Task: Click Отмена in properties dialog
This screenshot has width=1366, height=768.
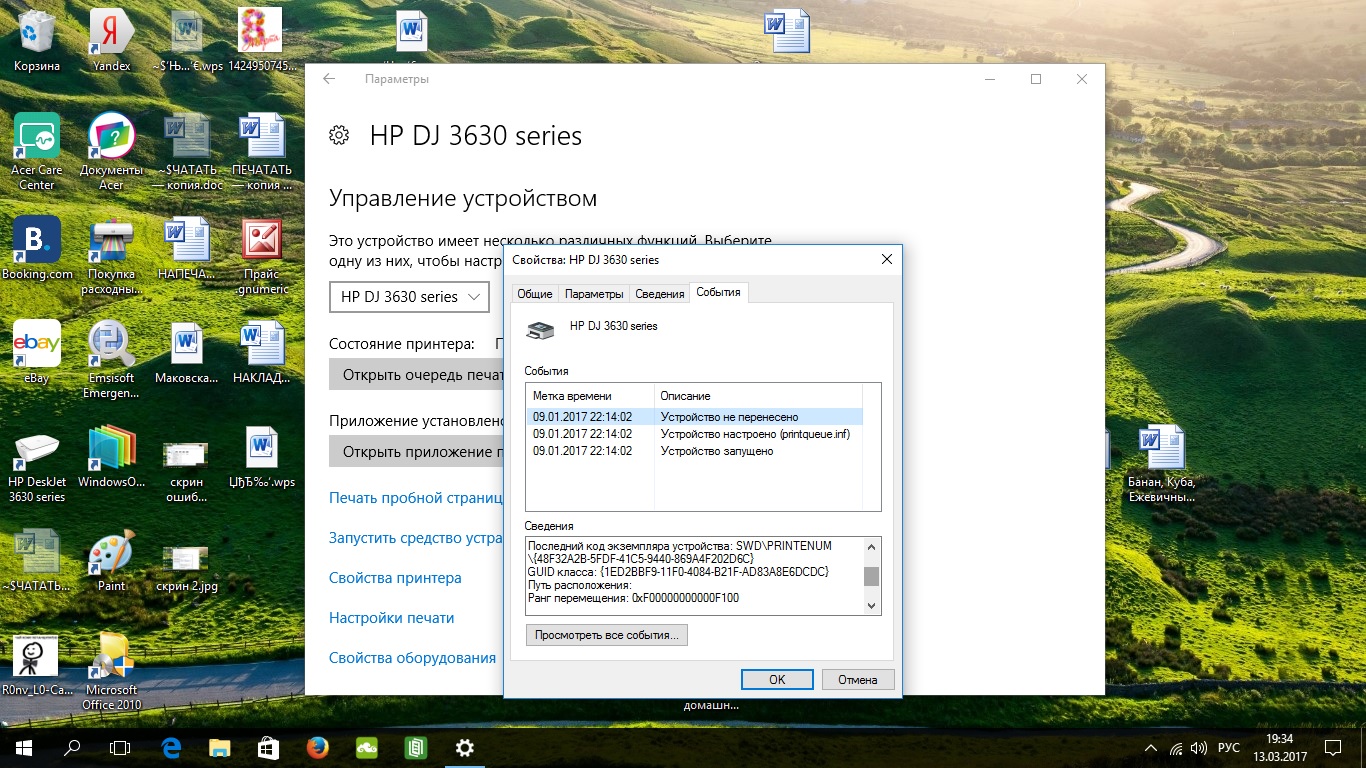Action: coord(858,680)
